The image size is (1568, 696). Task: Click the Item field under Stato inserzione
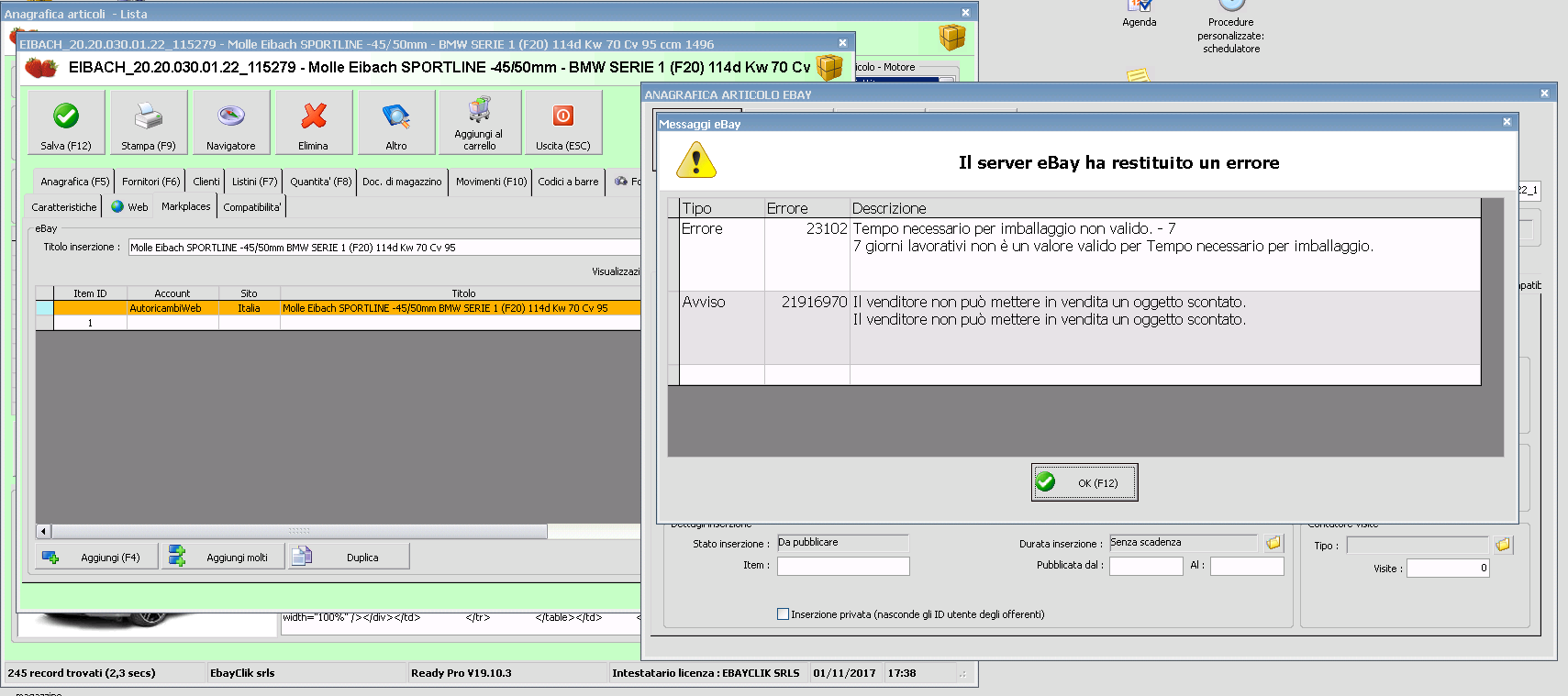(843, 566)
